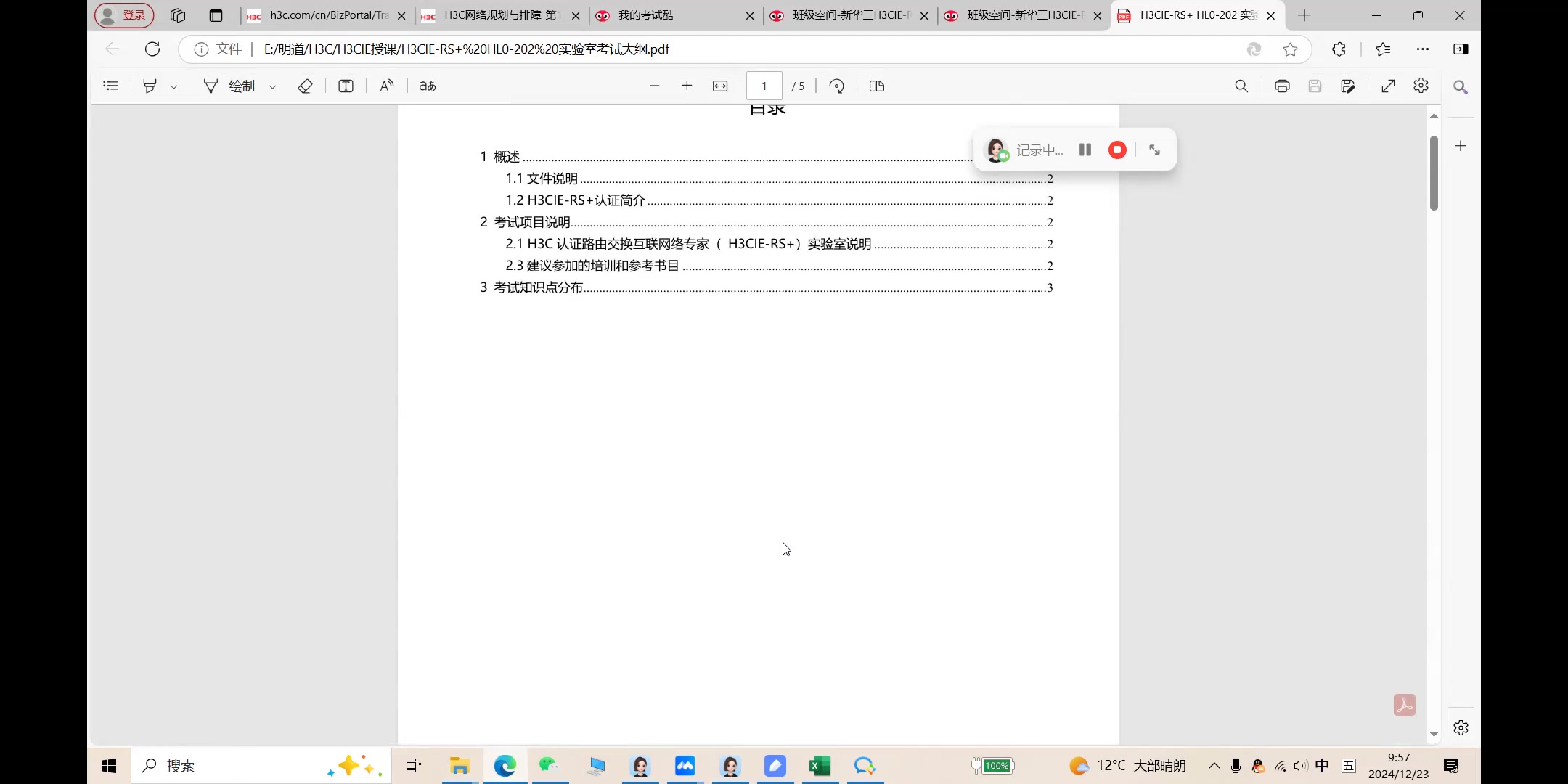Rotate the PDF page
Viewport: 1568px width, 784px height.
836,86
